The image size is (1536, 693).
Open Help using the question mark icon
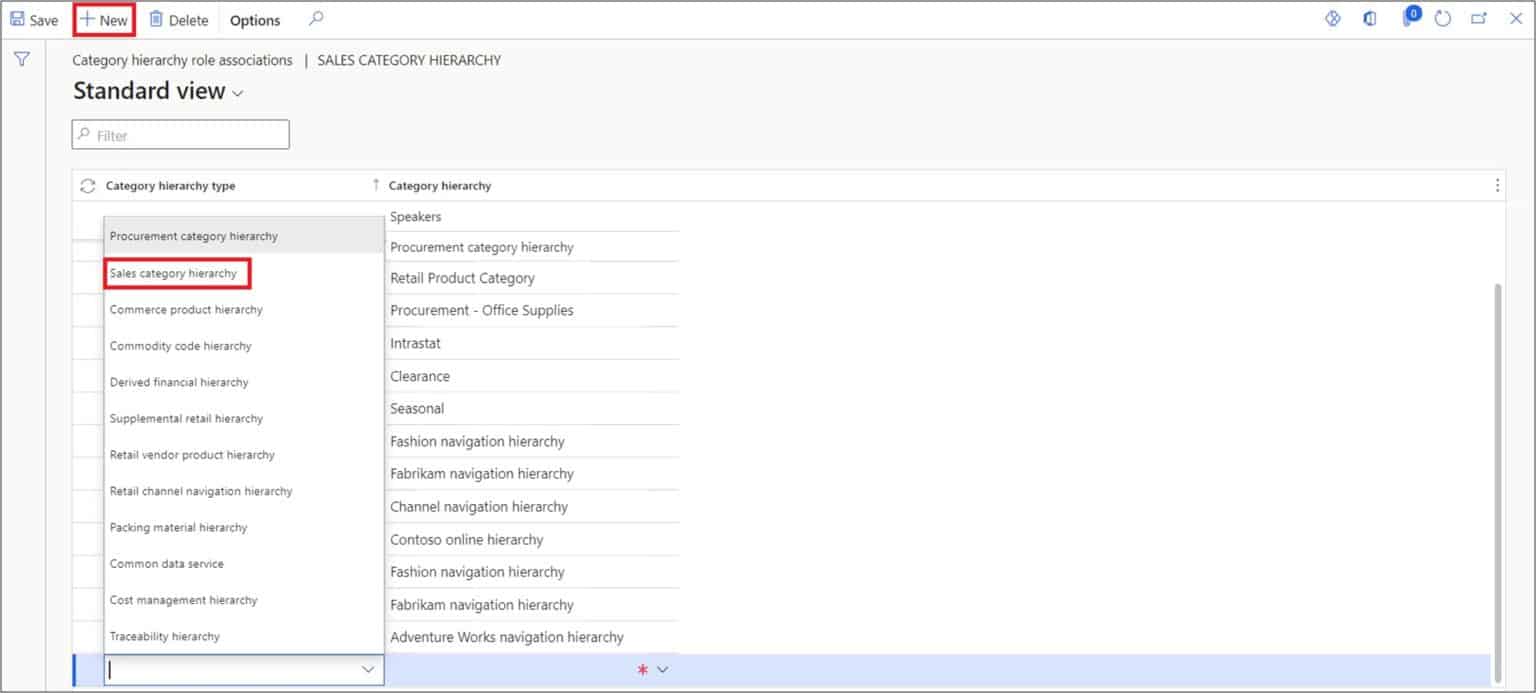[x=1333, y=18]
